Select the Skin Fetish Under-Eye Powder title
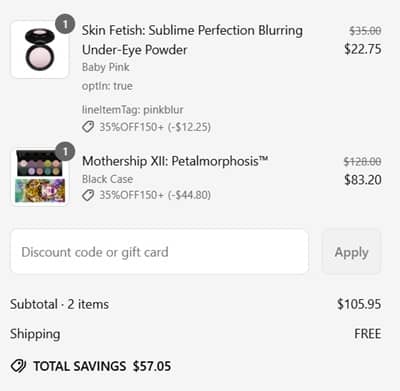This screenshot has height=391, width=400. point(192,40)
